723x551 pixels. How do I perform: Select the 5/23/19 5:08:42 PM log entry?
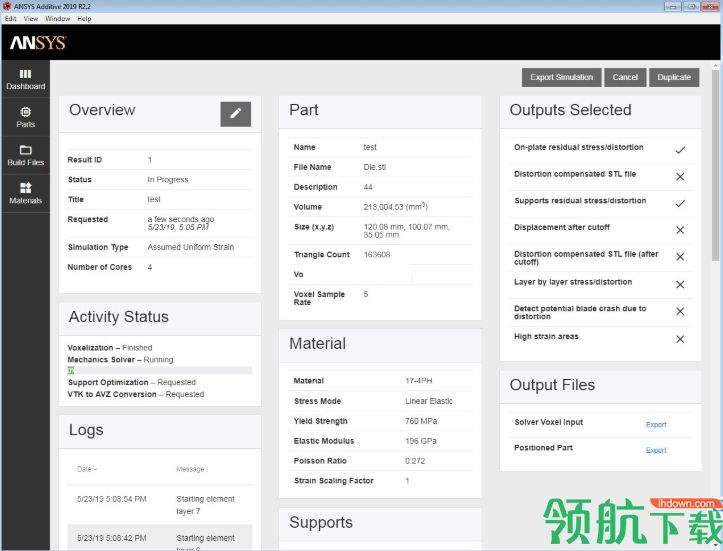160,538
